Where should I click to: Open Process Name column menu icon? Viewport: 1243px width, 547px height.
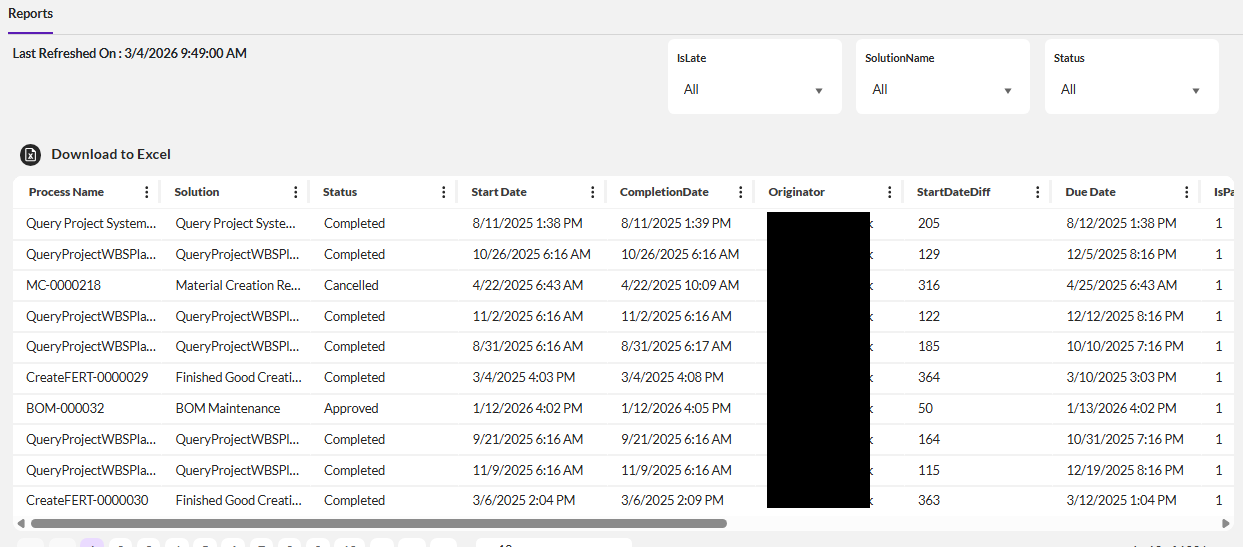pos(147,192)
